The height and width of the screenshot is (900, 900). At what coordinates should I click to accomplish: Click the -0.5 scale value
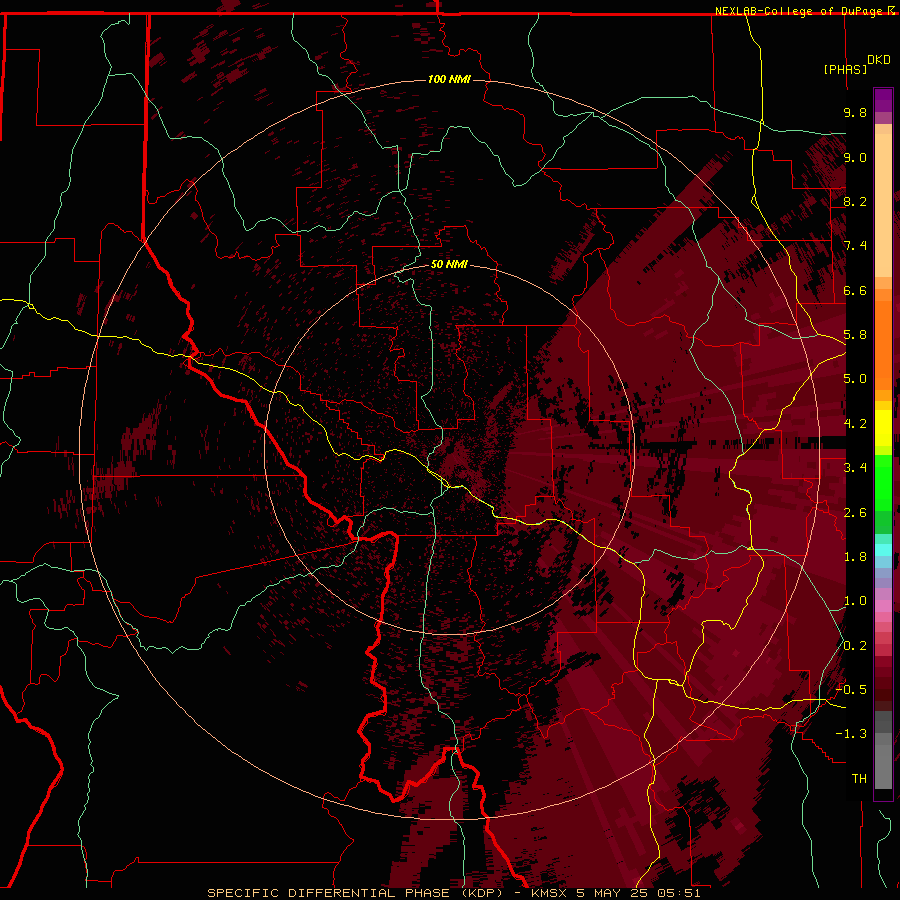coord(851,690)
